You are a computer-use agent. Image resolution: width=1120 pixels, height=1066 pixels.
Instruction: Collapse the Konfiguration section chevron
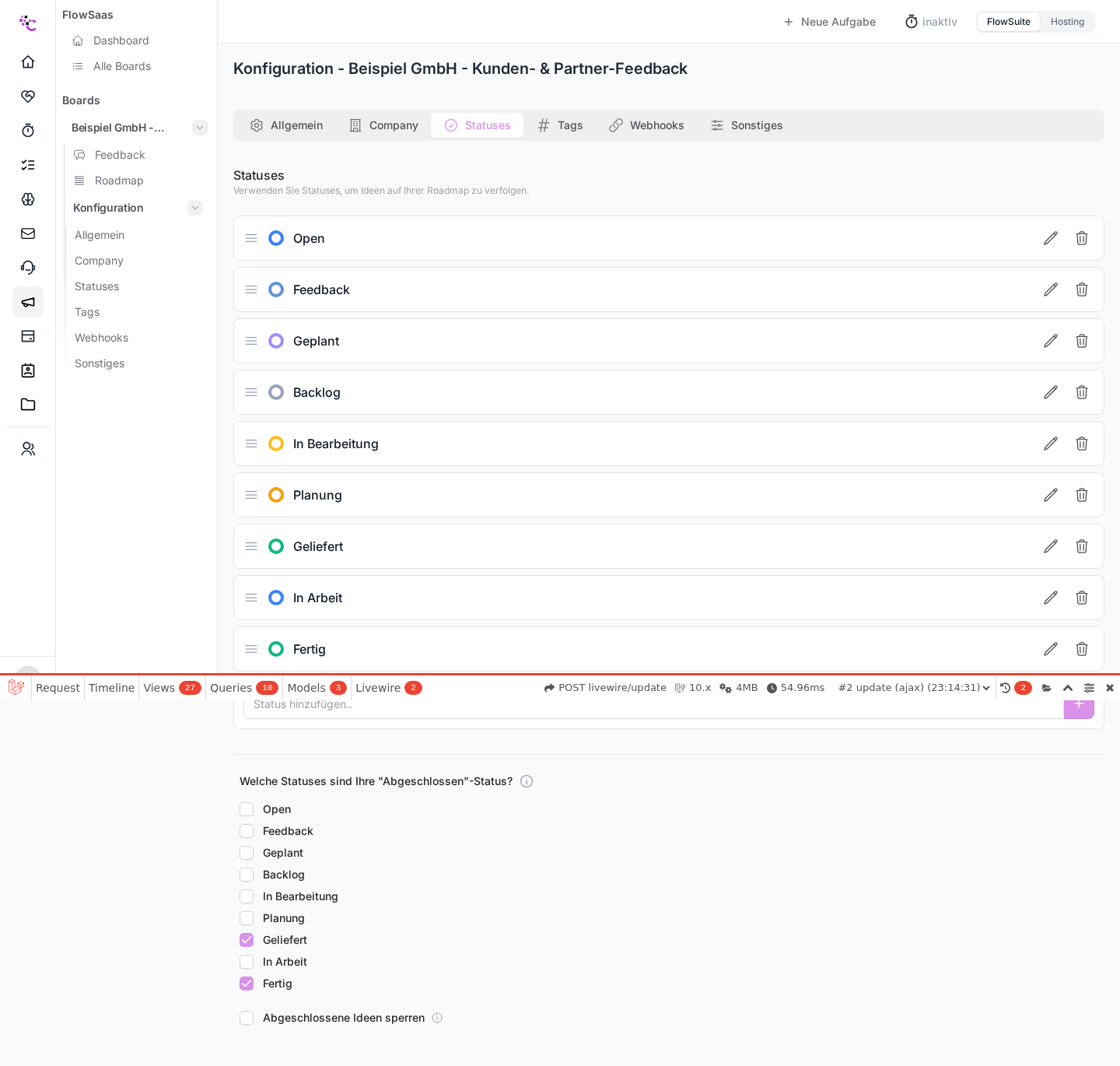195,208
